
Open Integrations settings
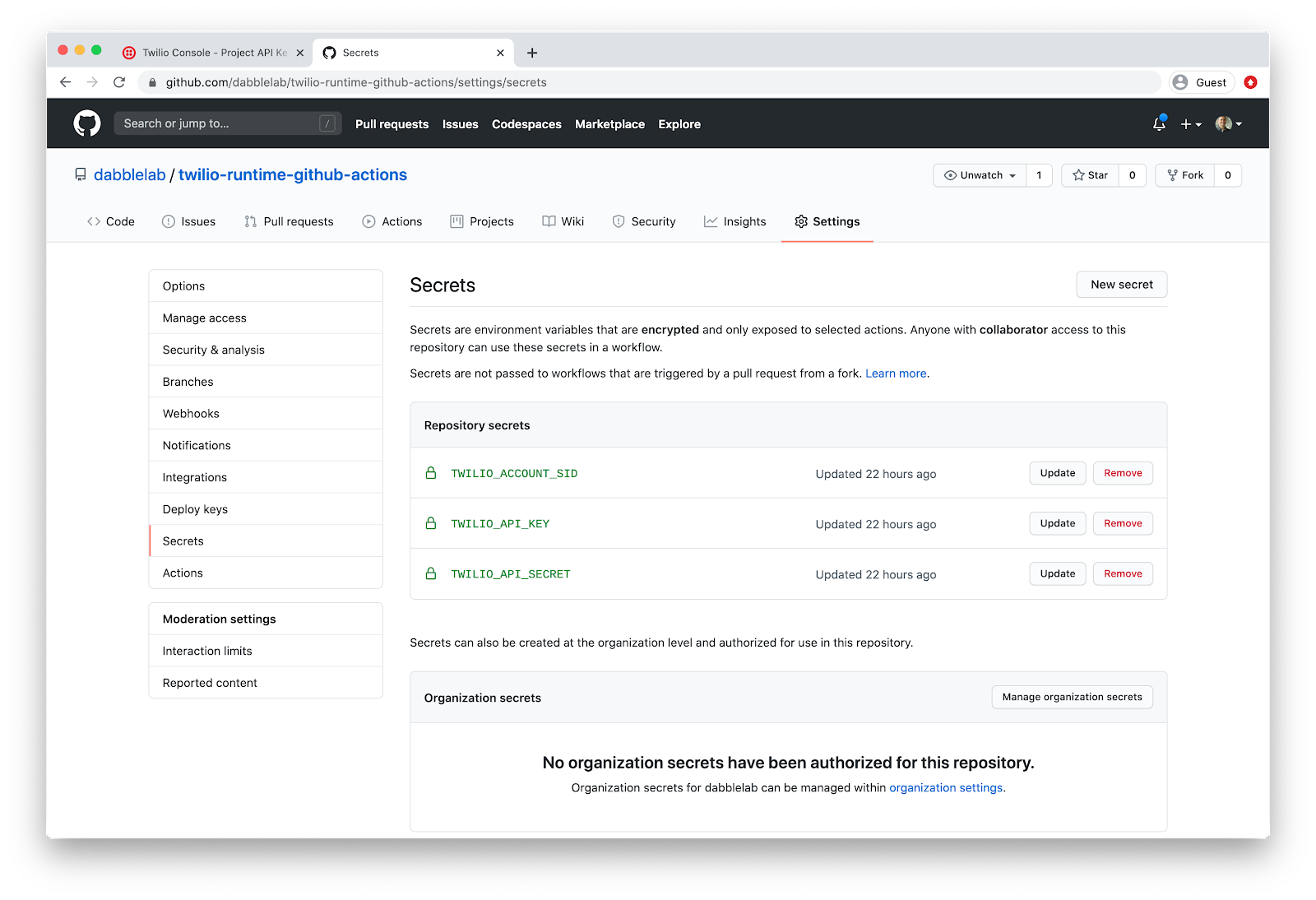tap(266, 477)
